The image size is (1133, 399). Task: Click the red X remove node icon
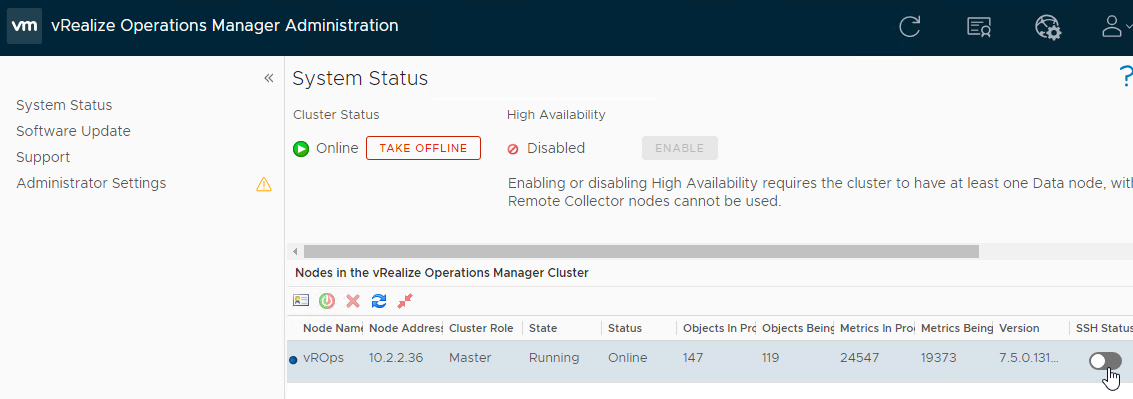pos(353,301)
